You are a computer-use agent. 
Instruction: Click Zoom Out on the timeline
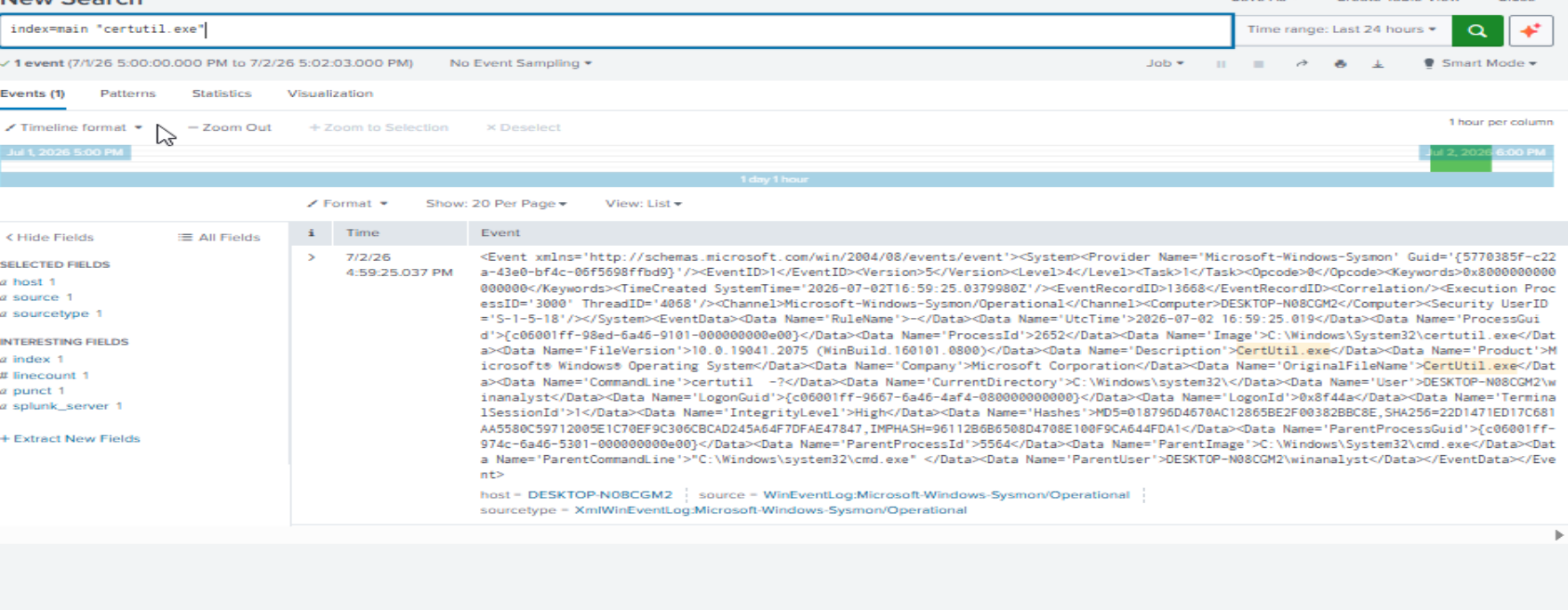click(230, 127)
